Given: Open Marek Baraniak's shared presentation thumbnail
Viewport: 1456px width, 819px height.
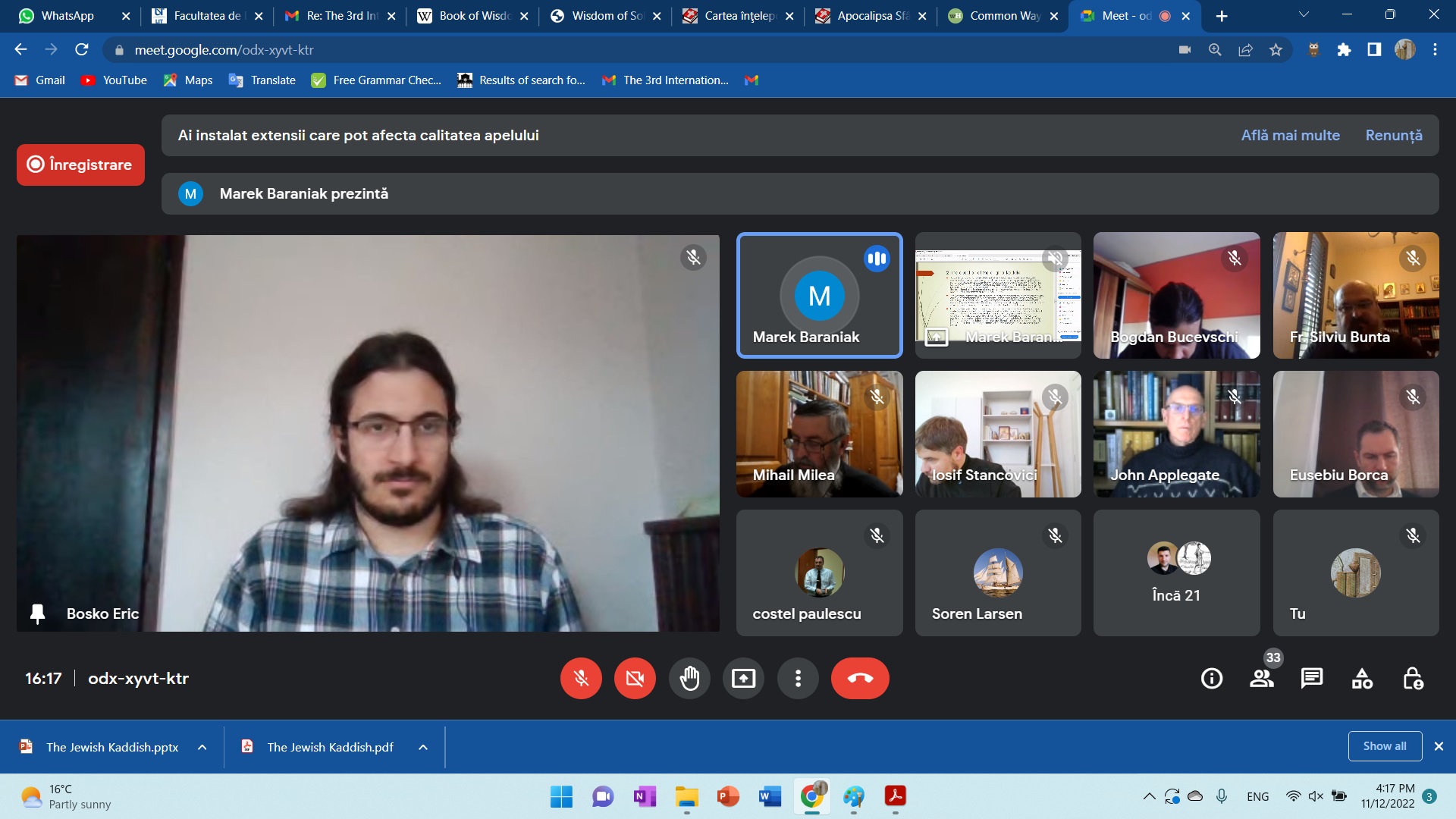Looking at the screenshot, I should click(997, 294).
